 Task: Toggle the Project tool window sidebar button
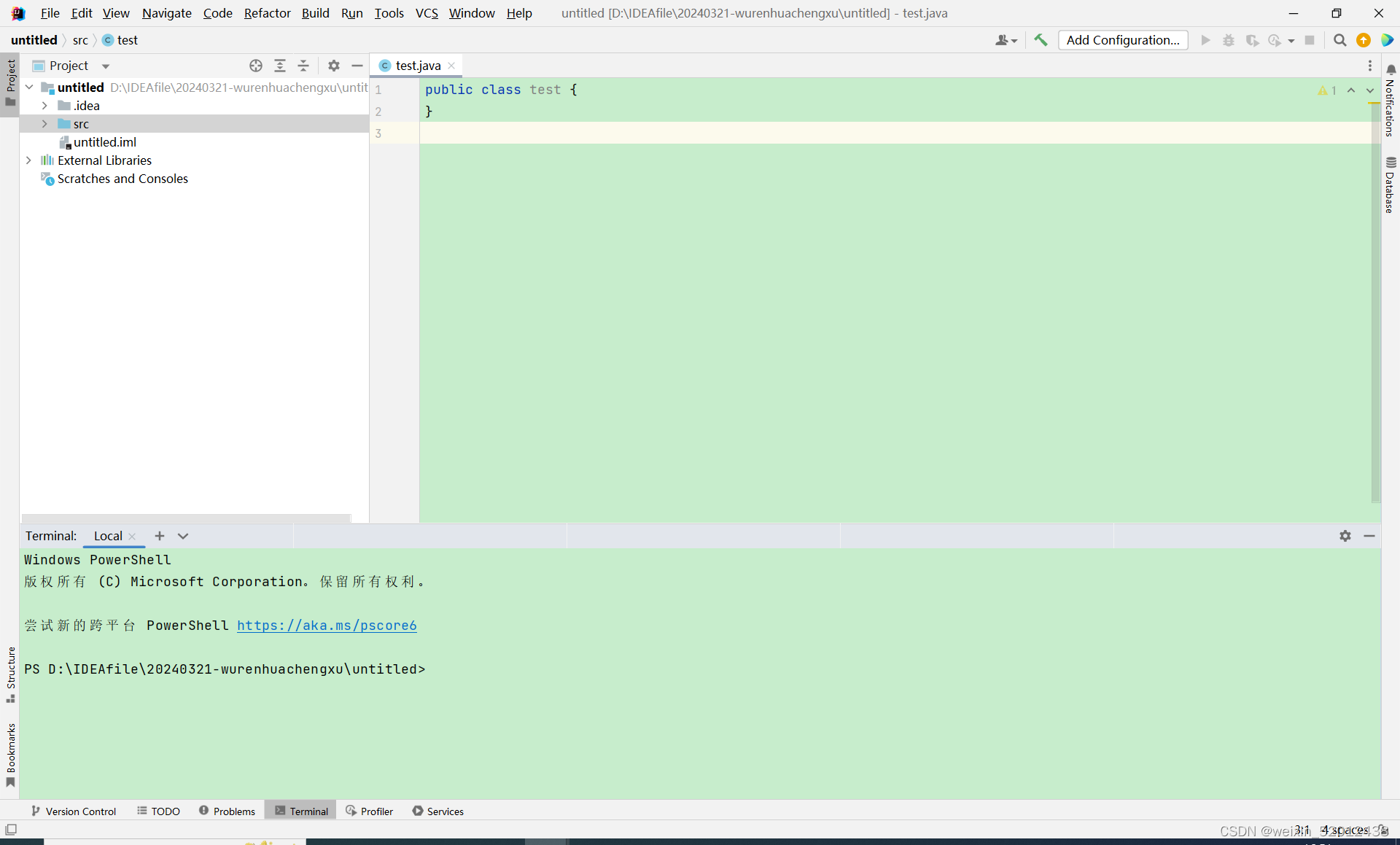(10, 82)
